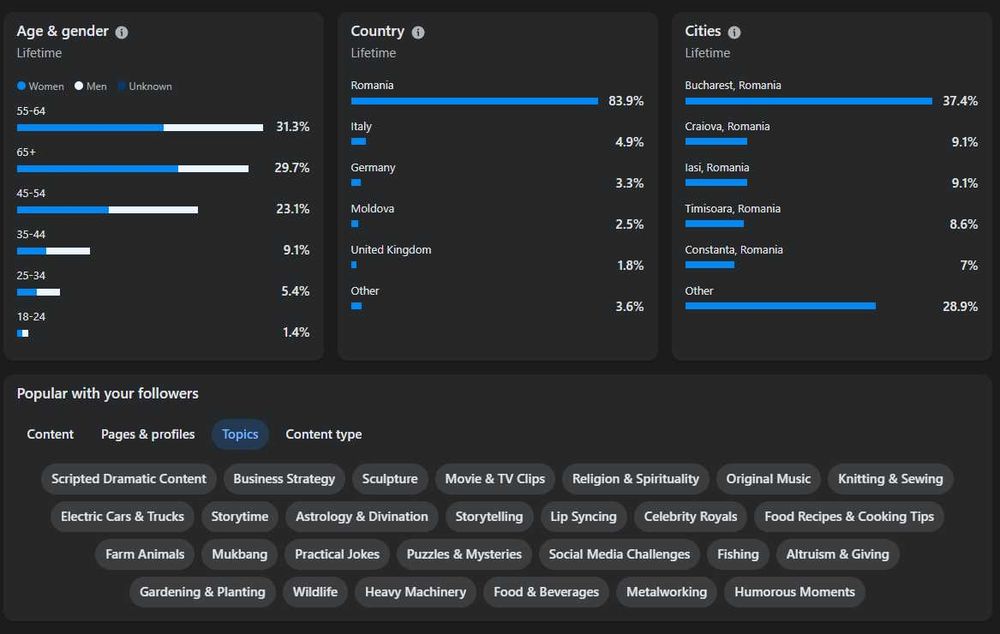Viewport: 1000px width, 634px height.
Task: Click the Women legend entry
Action: tap(40, 86)
